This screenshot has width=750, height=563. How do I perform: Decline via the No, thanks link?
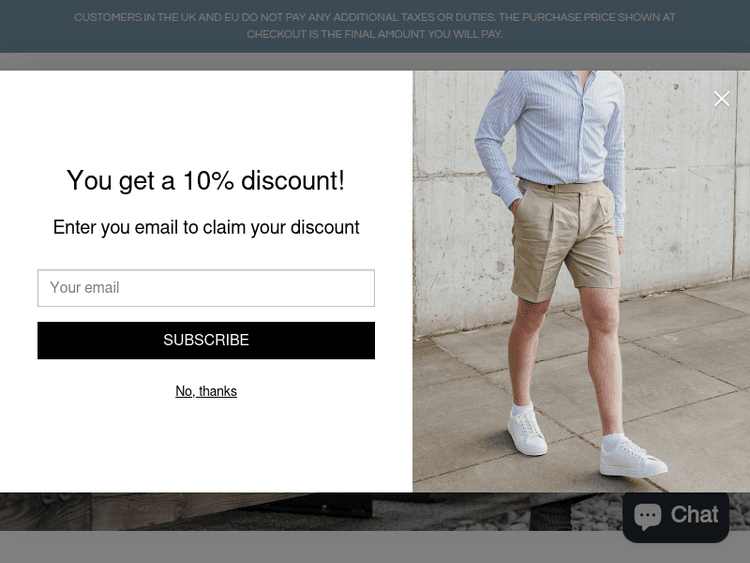click(x=206, y=391)
